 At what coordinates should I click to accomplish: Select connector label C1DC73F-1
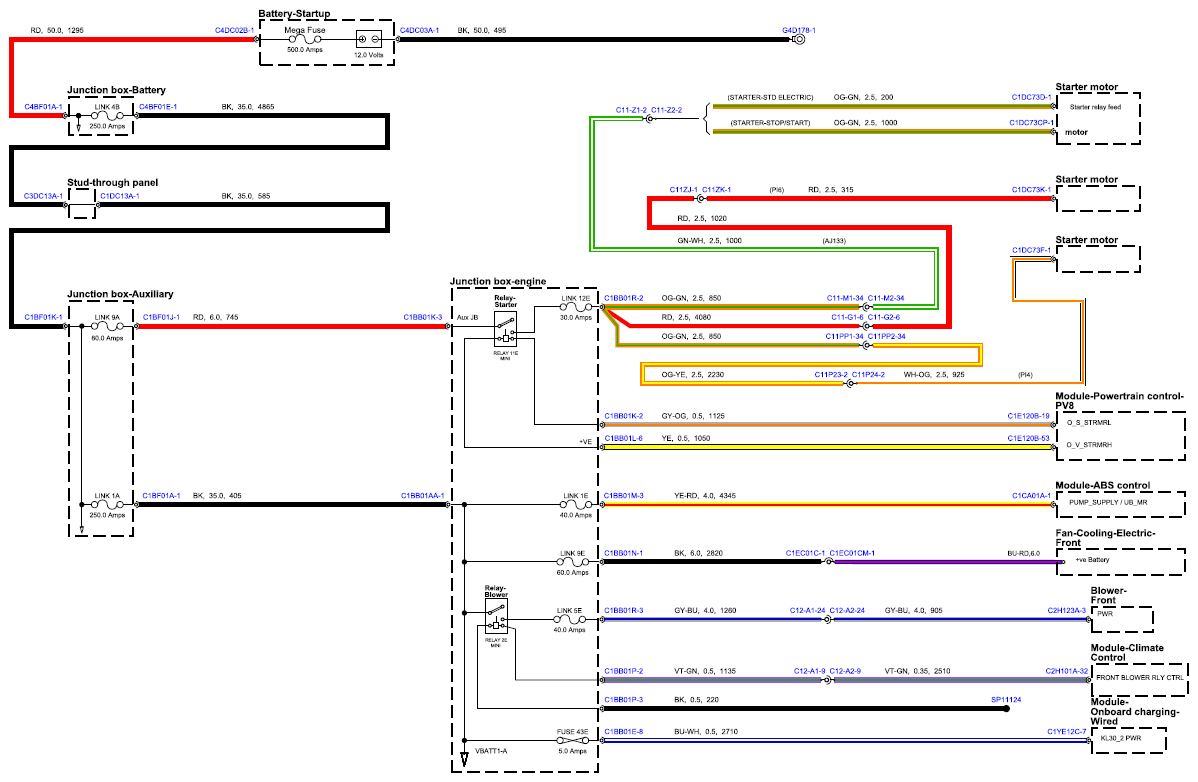[x=1031, y=250]
